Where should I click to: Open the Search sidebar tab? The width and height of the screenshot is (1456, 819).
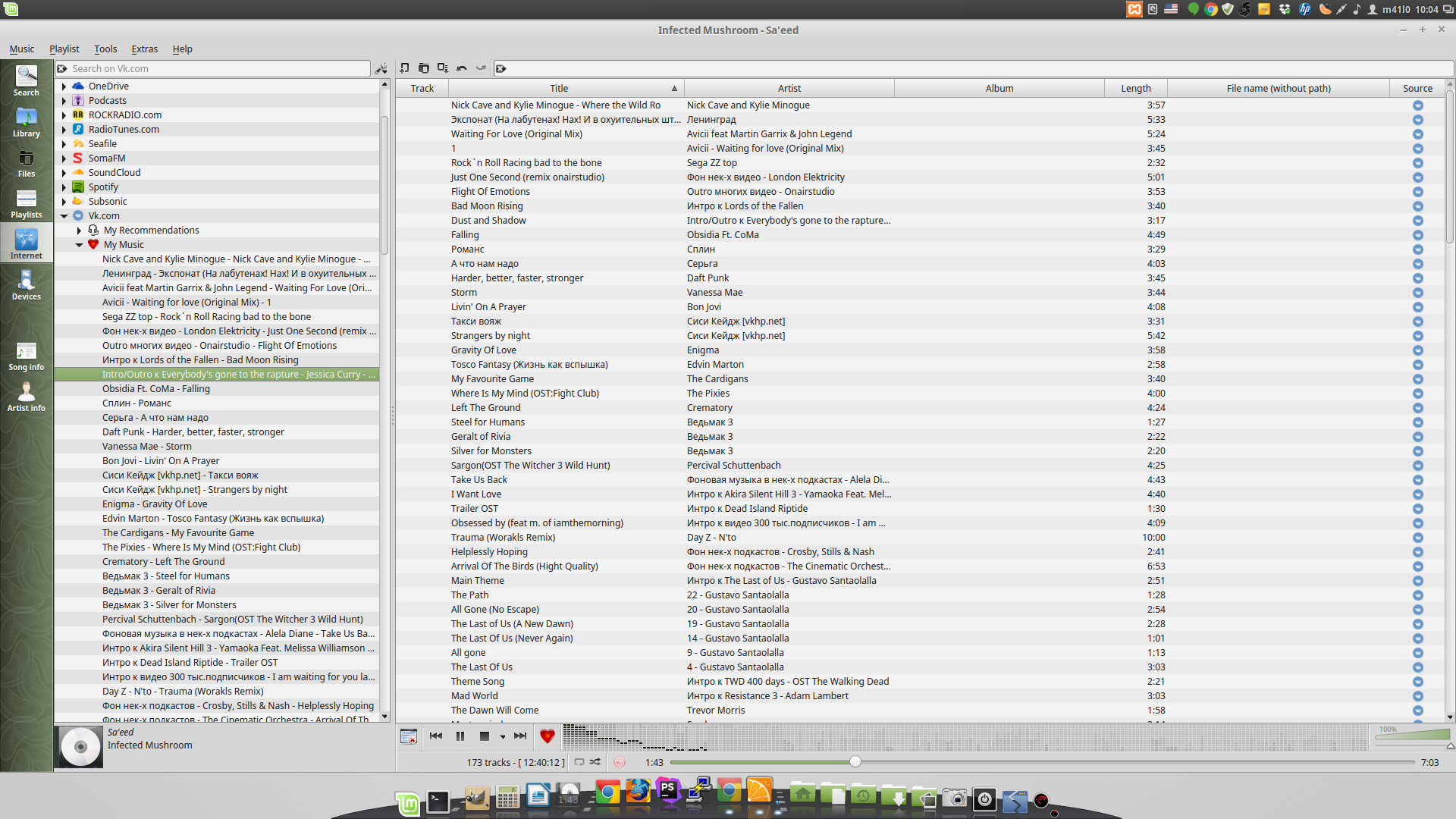tap(26, 80)
